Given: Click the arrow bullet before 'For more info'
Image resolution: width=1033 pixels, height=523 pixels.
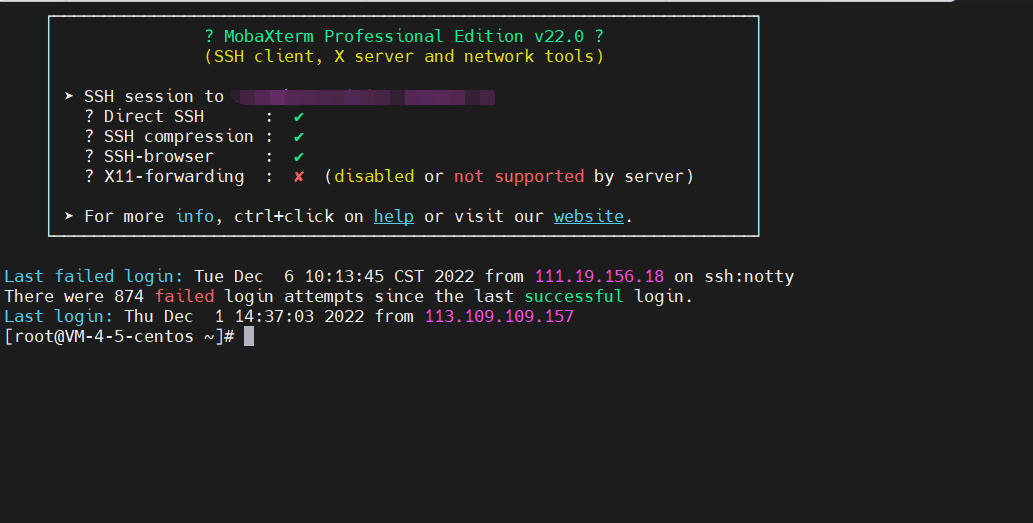Looking at the screenshot, I should (x=69, y=216).
